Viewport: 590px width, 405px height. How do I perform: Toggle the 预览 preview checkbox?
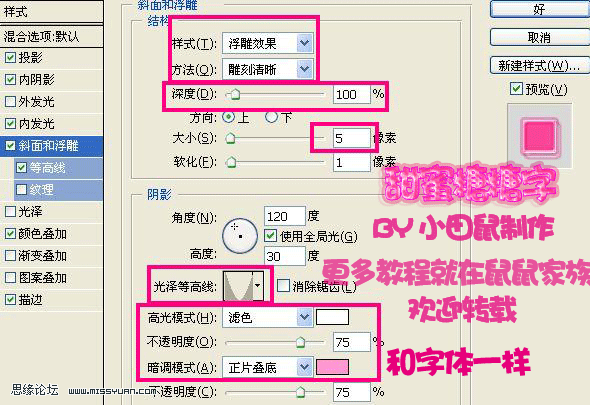point(516,89)
